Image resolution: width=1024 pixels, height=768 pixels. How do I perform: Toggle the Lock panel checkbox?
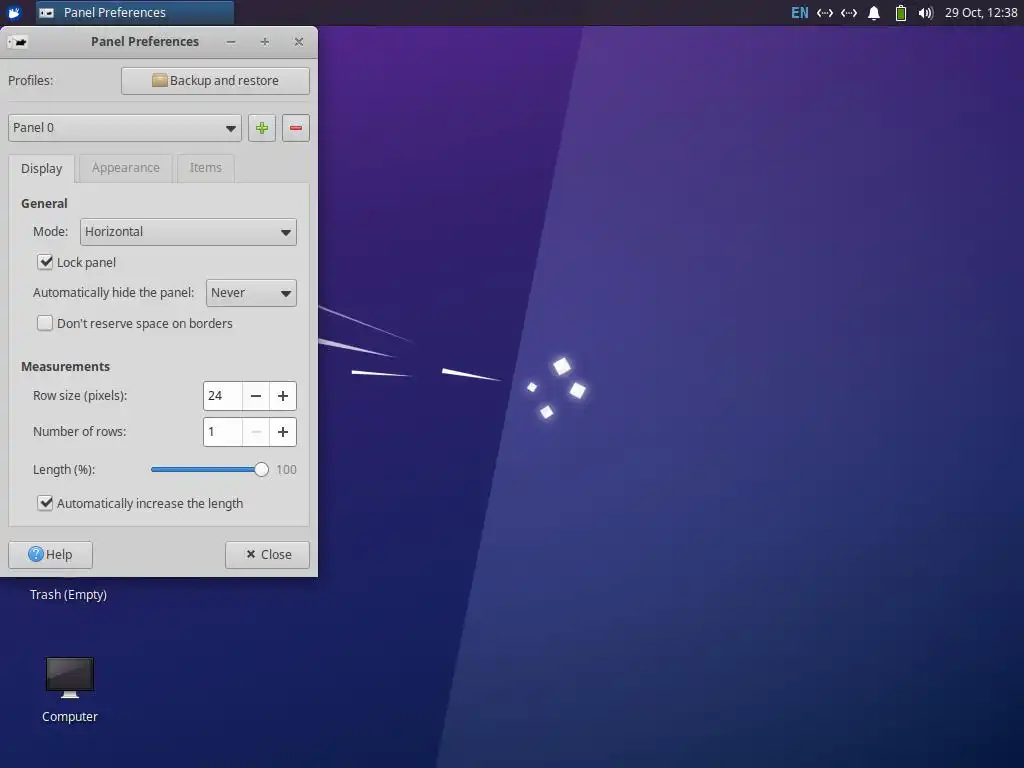45,263
